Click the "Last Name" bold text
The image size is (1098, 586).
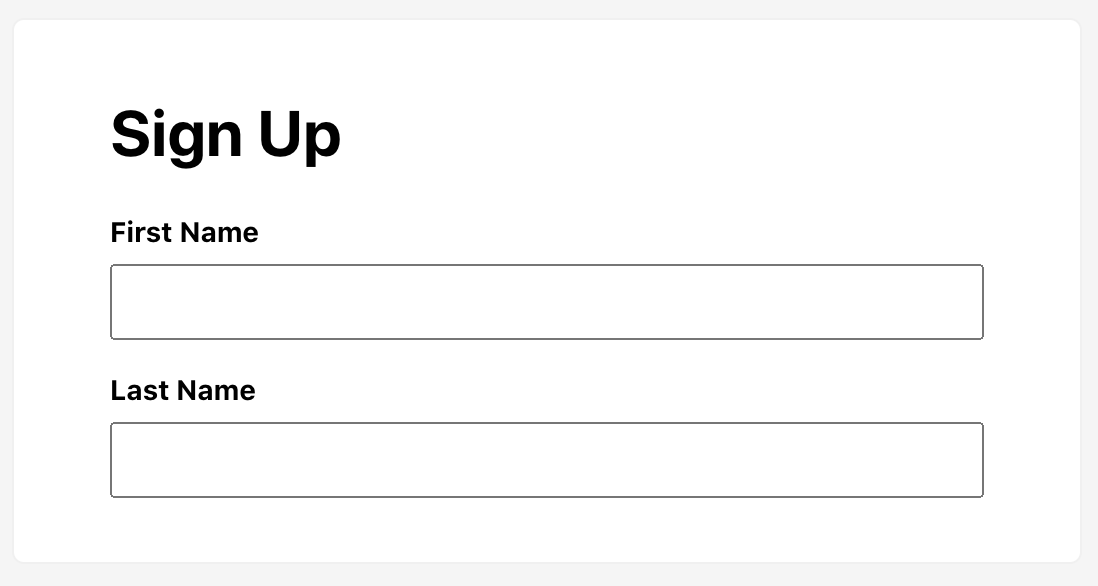point(183,391)
